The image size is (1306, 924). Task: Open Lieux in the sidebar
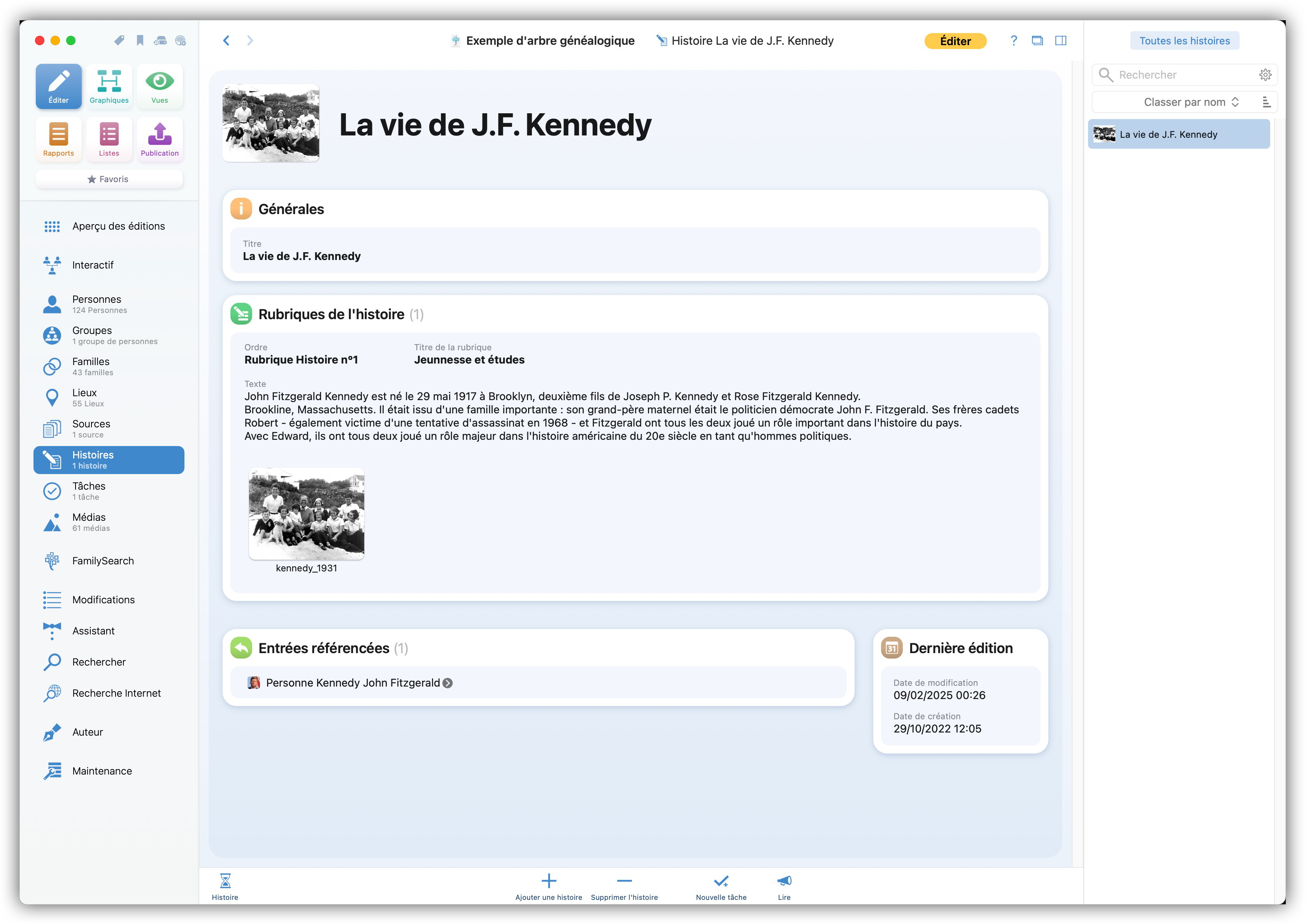point(109,398)
